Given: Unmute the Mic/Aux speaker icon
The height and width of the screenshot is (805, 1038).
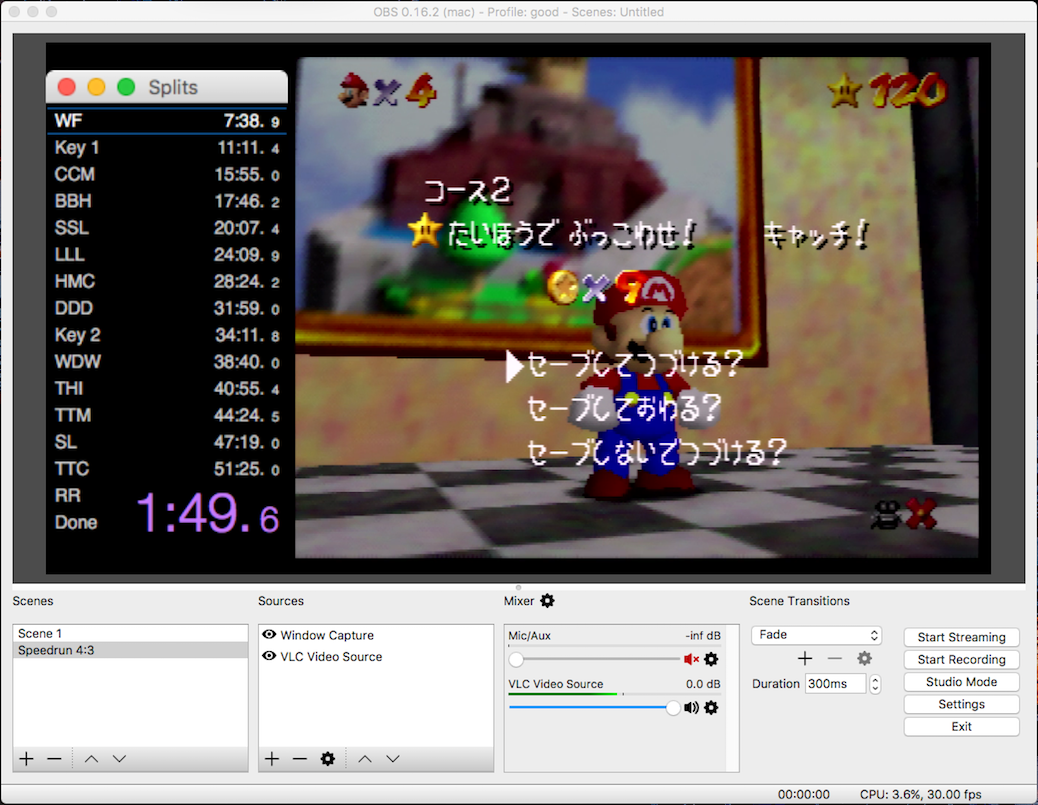Looking at the screenshot, I should coord(691,659).
